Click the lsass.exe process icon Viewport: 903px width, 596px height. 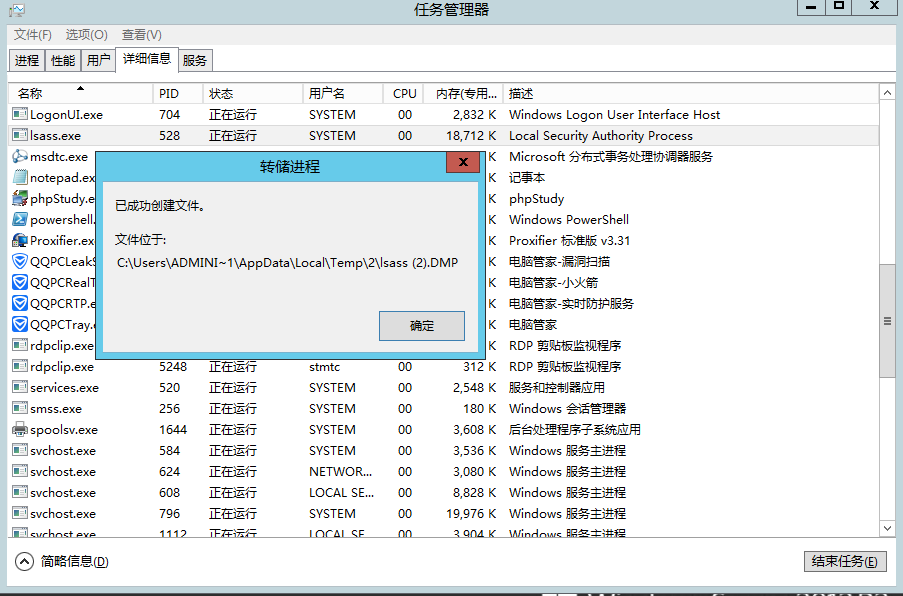click(20, 135)
